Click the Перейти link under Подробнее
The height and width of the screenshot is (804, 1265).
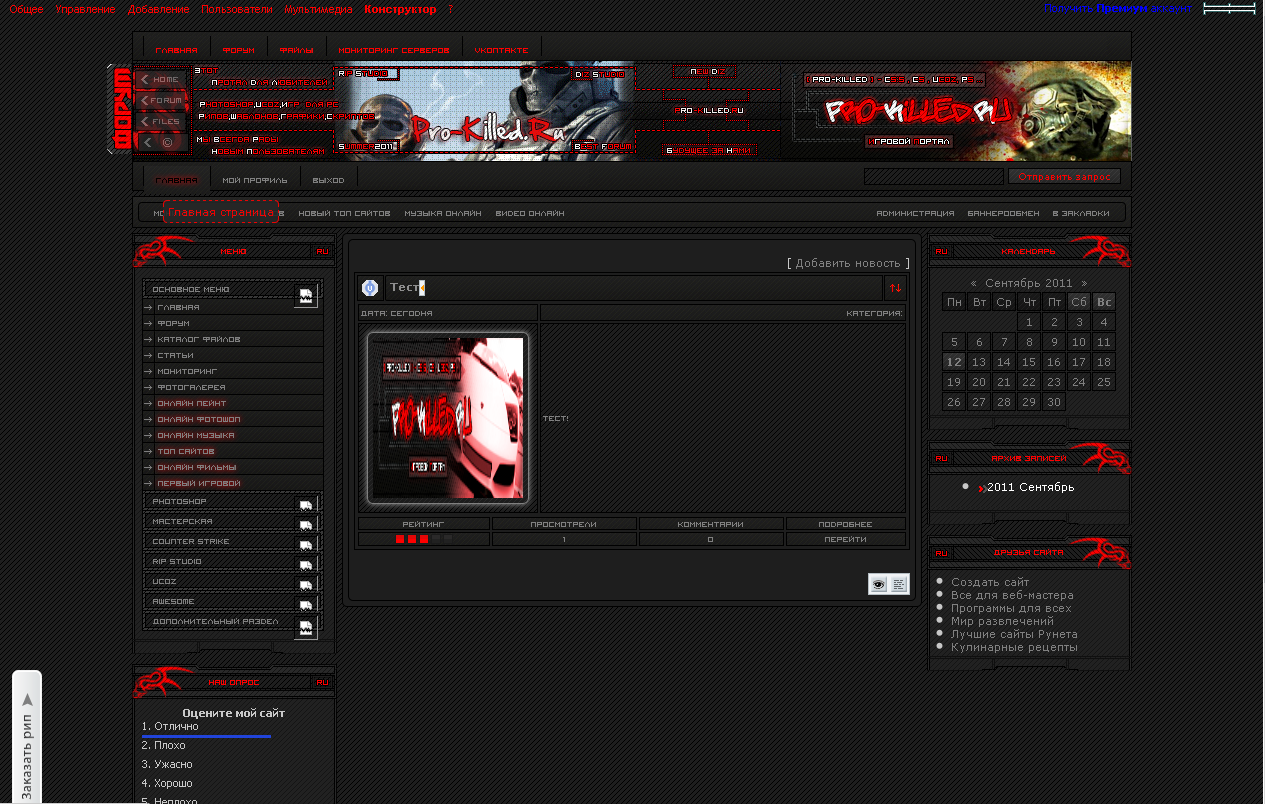(x=845, y=539)
